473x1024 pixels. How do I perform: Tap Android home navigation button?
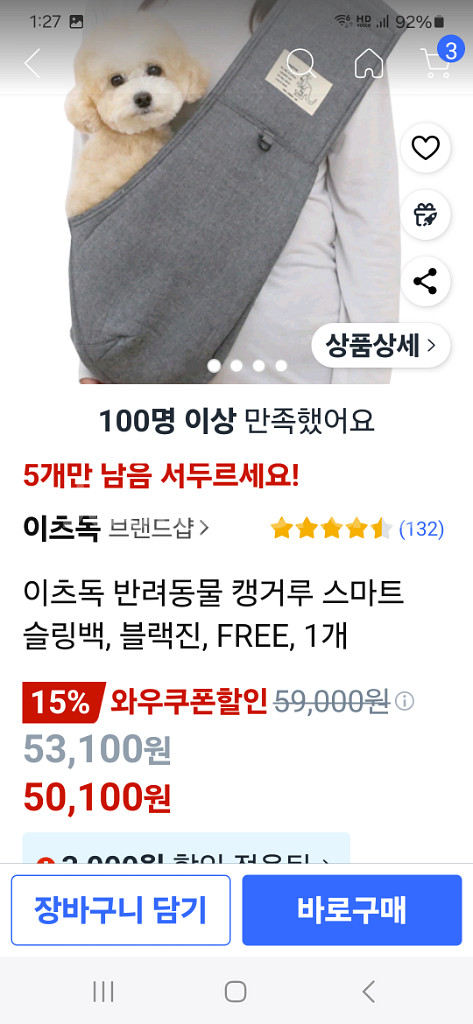tap(236, 991)
